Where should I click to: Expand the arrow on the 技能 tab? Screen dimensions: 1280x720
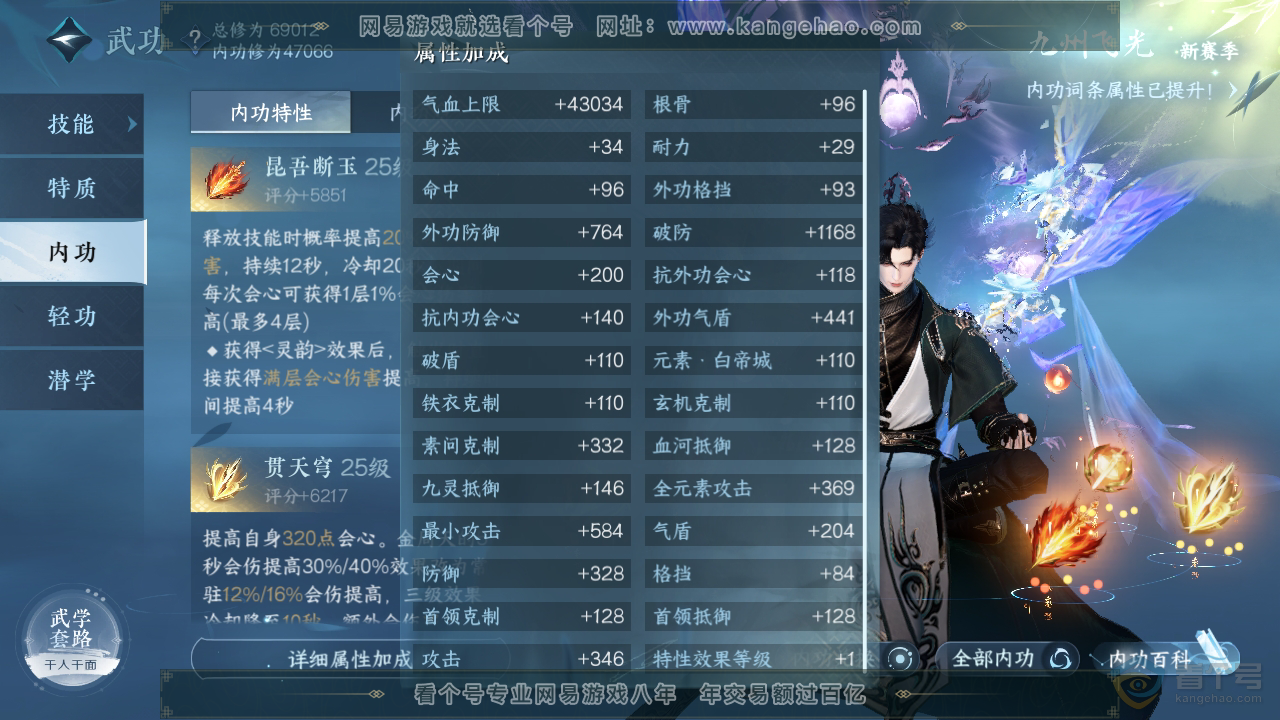pos(130,124)
